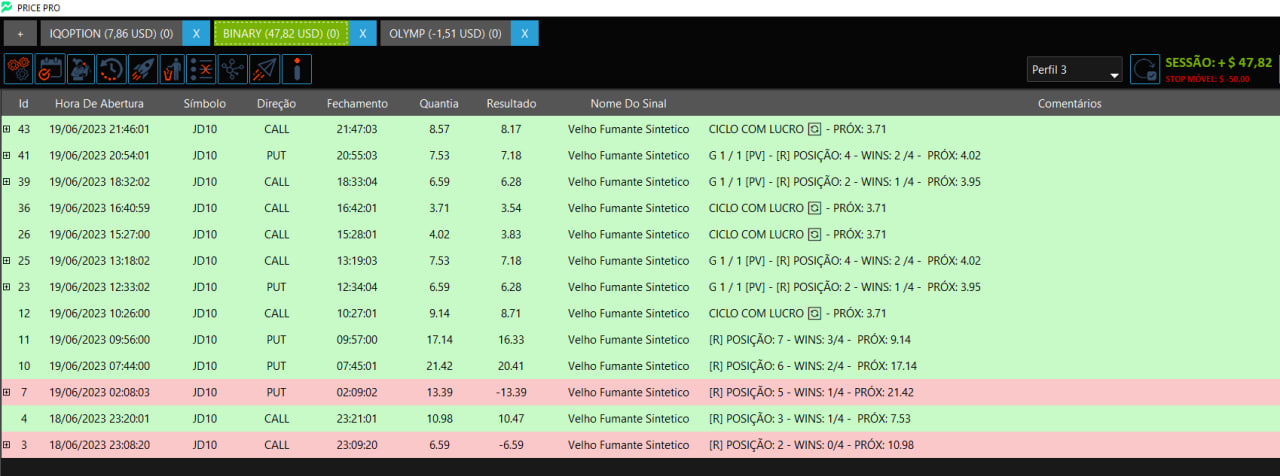Open the network nodes icon
The image size is (1280, 476).
pyautogui.click(x=233, y=69)
